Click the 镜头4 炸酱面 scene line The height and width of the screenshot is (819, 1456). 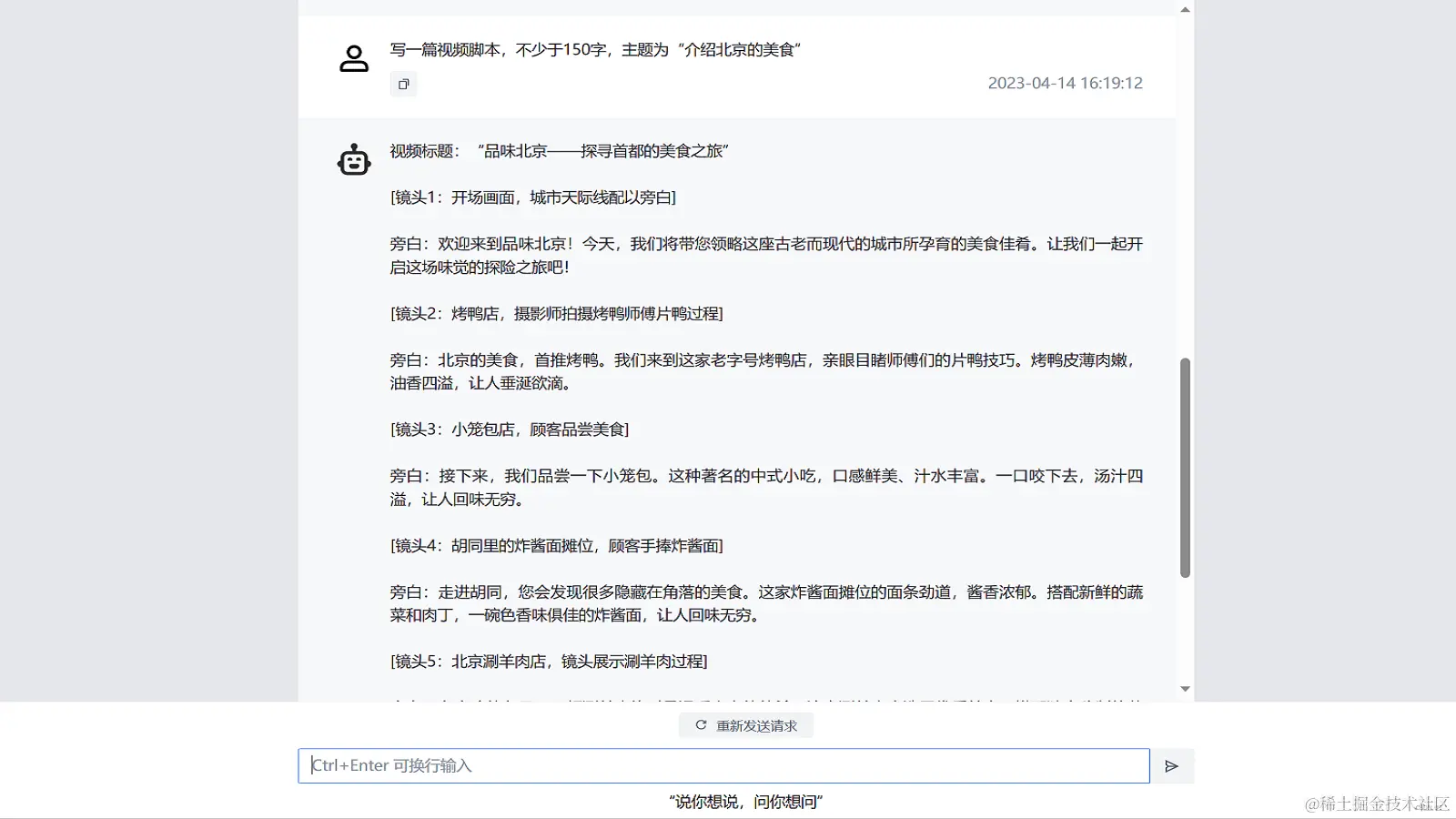tap(556, 545)
